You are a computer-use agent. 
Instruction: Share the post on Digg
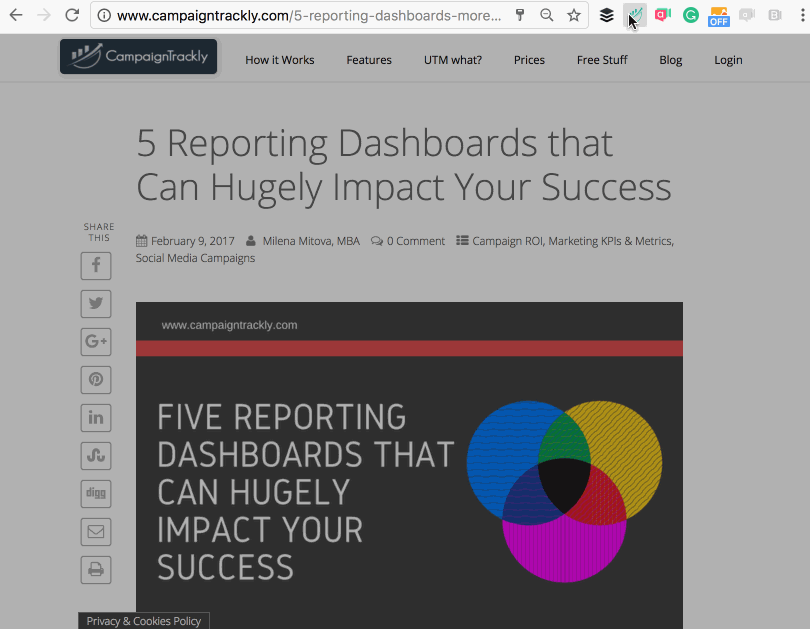(96, 494)
